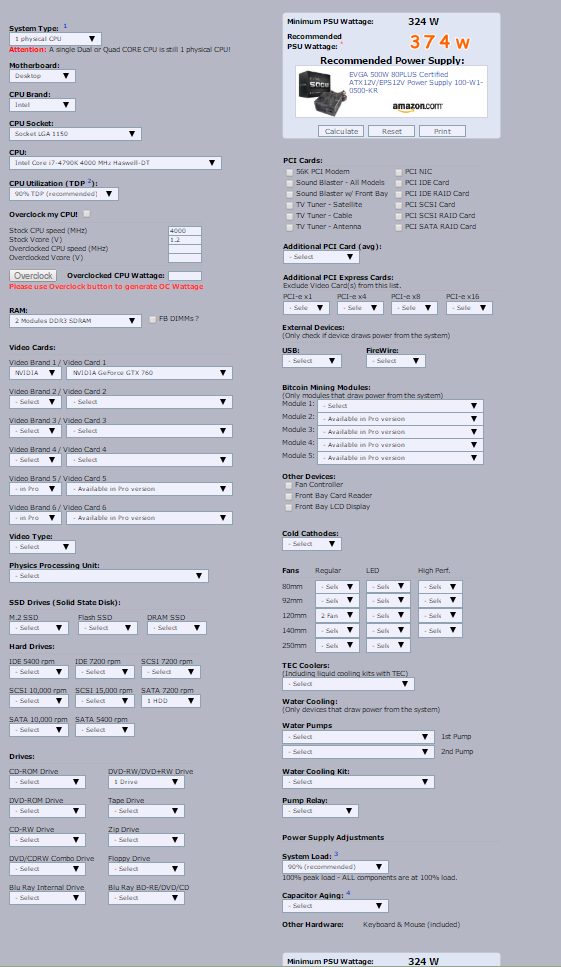561x967 pixels.
Task: Open the Pump Relay dropdown
Action: (321, 810)
